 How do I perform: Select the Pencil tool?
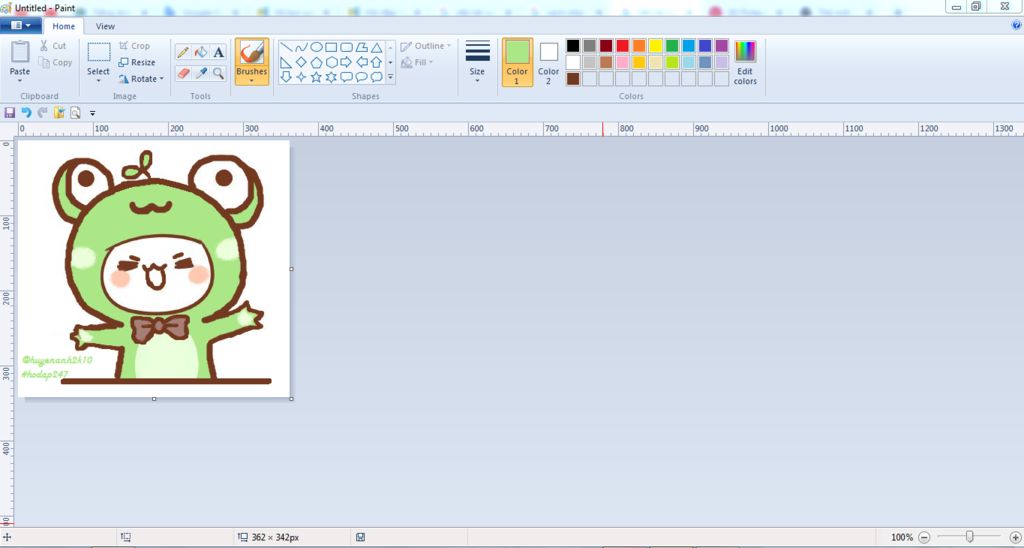tap(183, 52)
